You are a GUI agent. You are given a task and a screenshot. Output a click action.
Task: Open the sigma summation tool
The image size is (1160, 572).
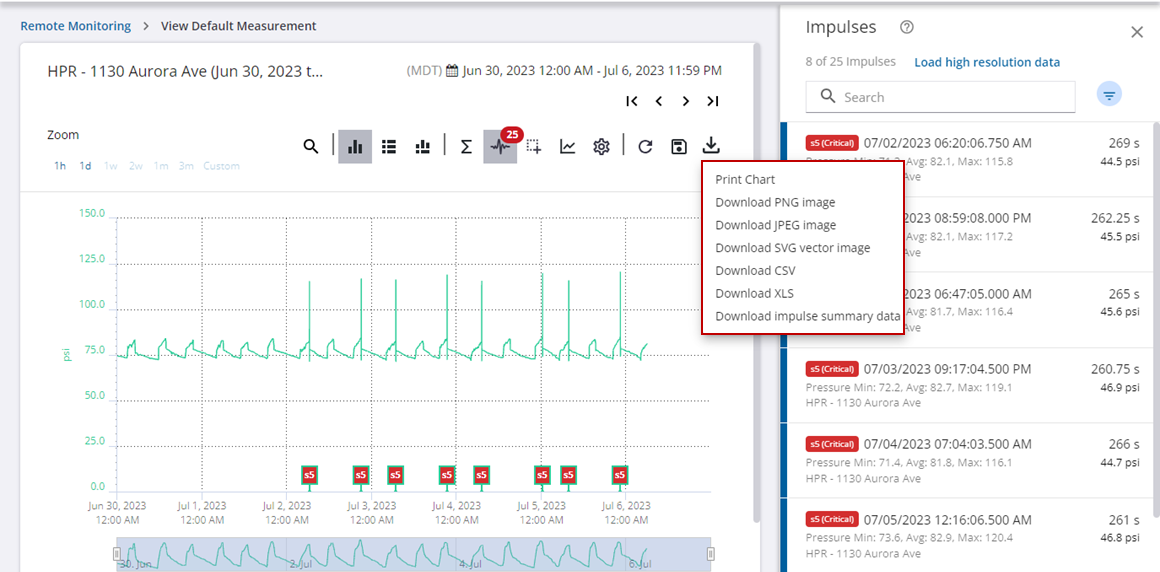(466, 147)
